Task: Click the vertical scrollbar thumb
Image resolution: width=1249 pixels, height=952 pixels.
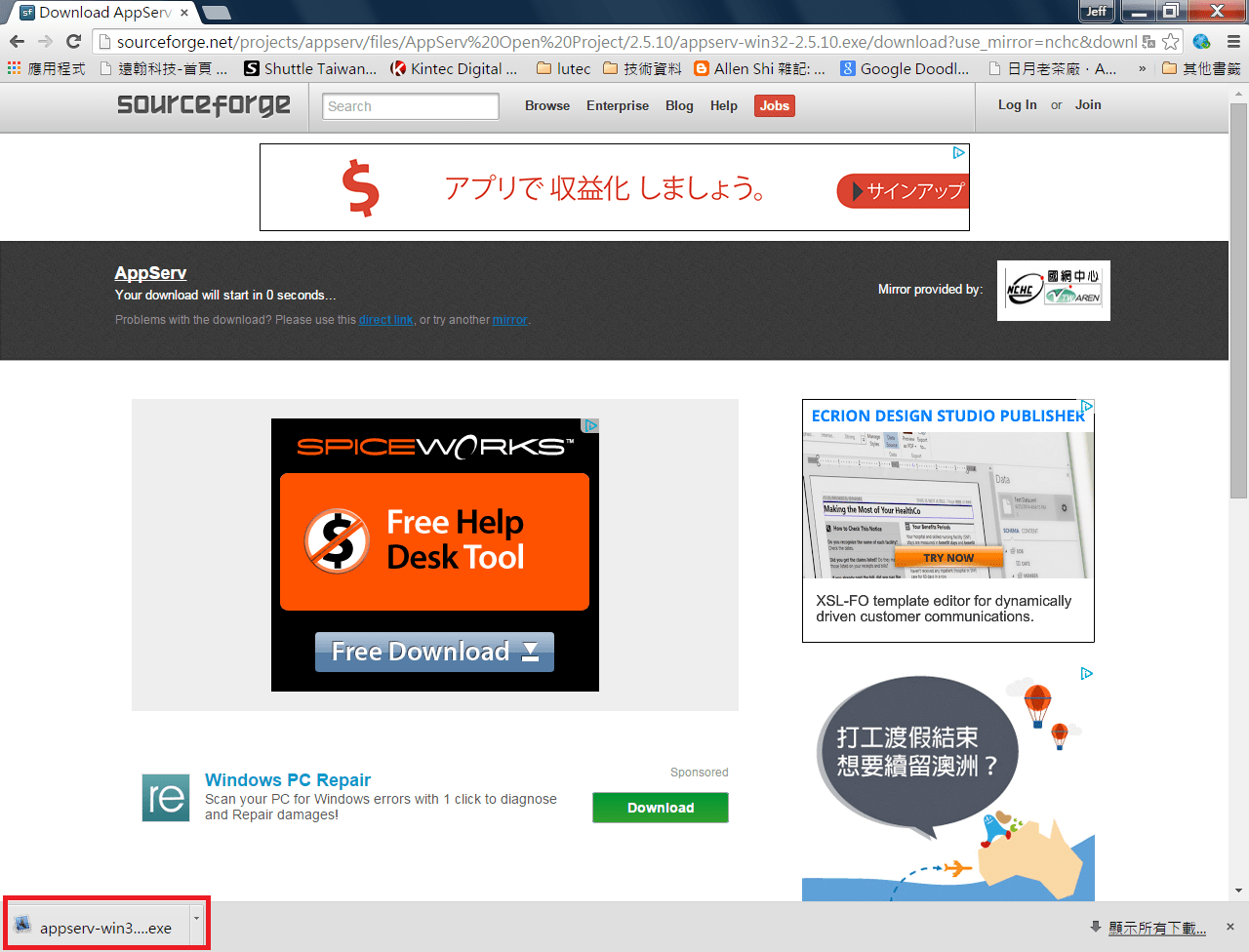Action: pos(1238,299)
